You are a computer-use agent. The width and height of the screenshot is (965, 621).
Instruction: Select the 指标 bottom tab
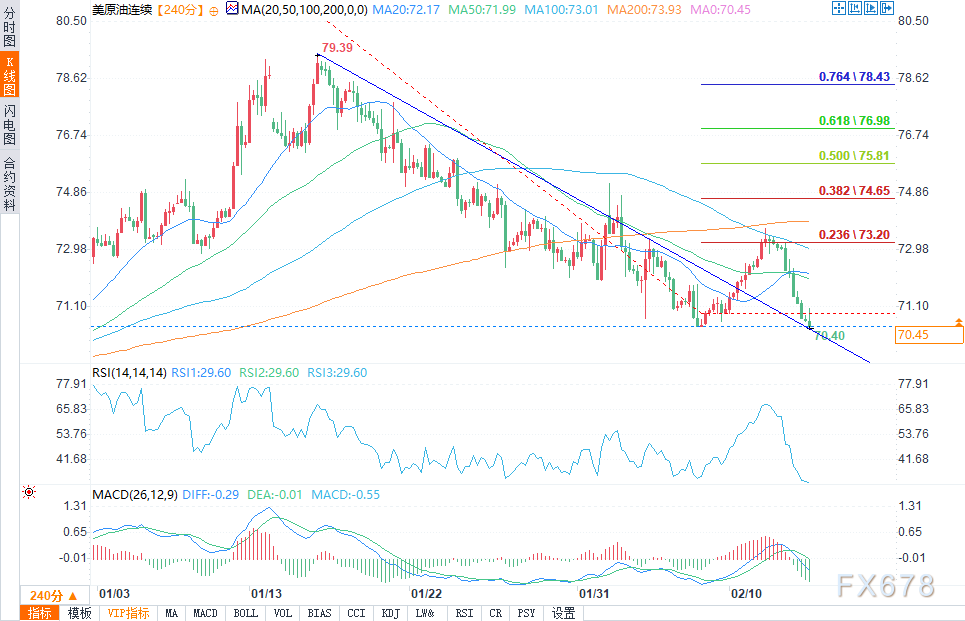coord(40,613)
